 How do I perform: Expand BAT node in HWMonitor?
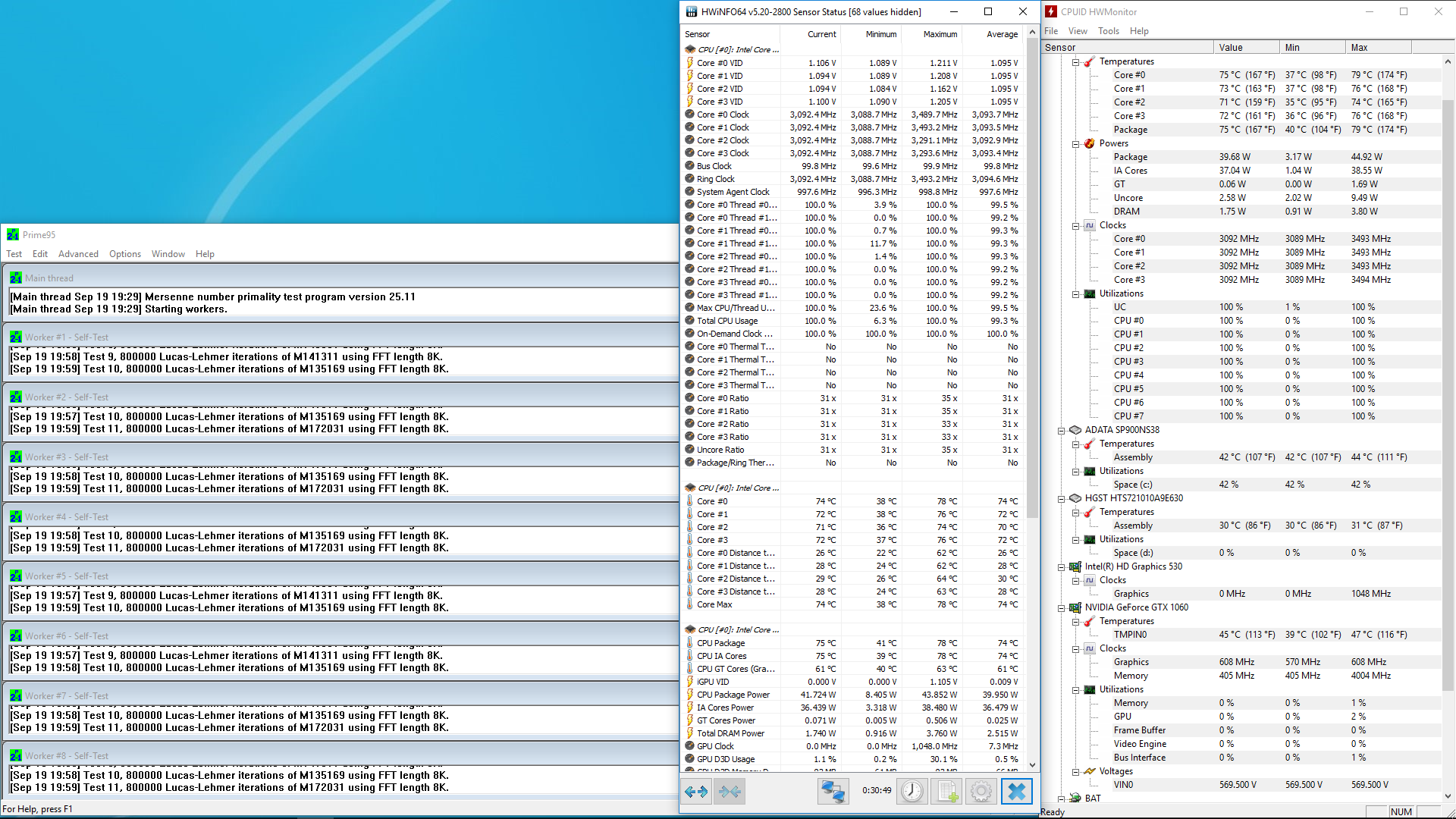[x=1062, y=799]
